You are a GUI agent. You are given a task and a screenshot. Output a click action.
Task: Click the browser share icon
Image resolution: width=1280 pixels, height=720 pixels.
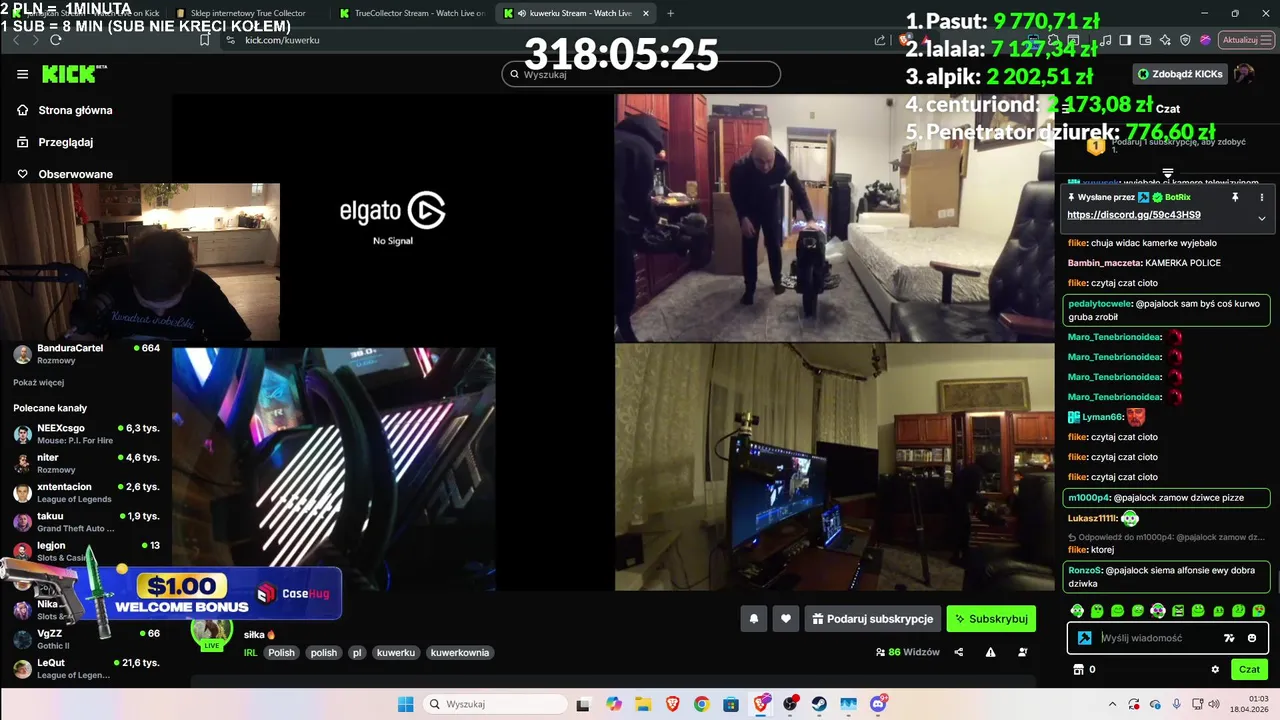[x=880, y=40]
